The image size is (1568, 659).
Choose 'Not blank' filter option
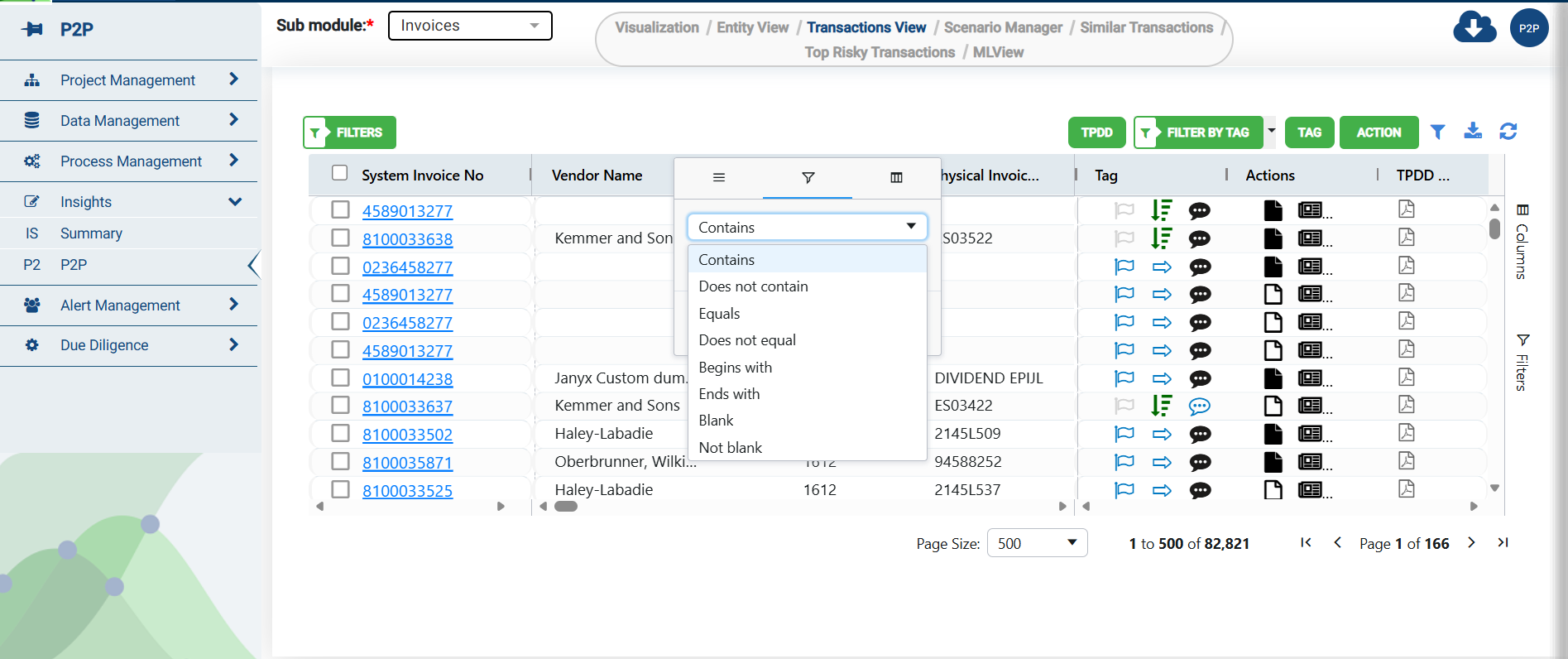click(x=807, y=448)
